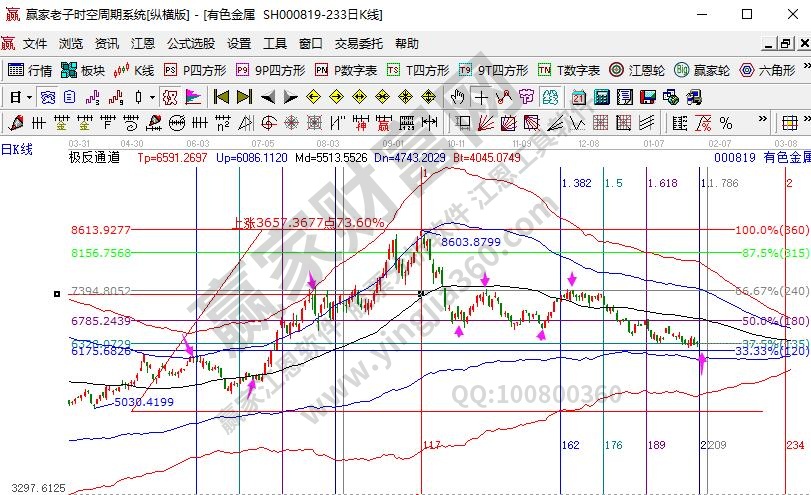Select the hand pan tool
This screenshot has width=811, height=495.
[458, 97]
